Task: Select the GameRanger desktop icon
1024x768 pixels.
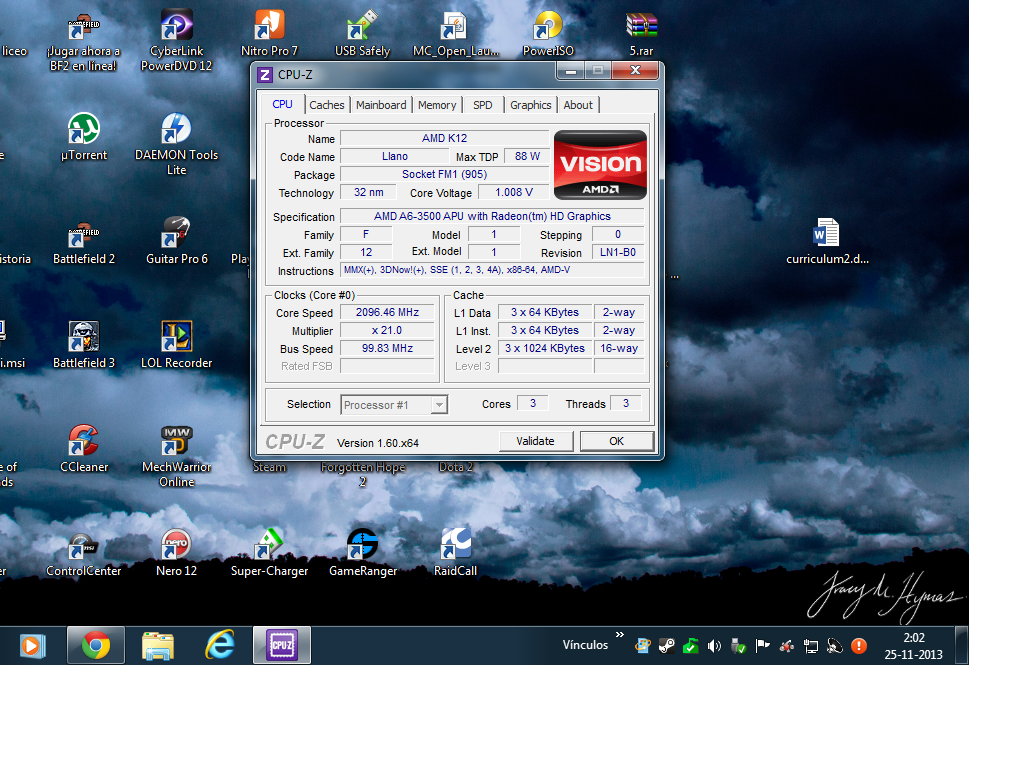Action: pos(362,553)
